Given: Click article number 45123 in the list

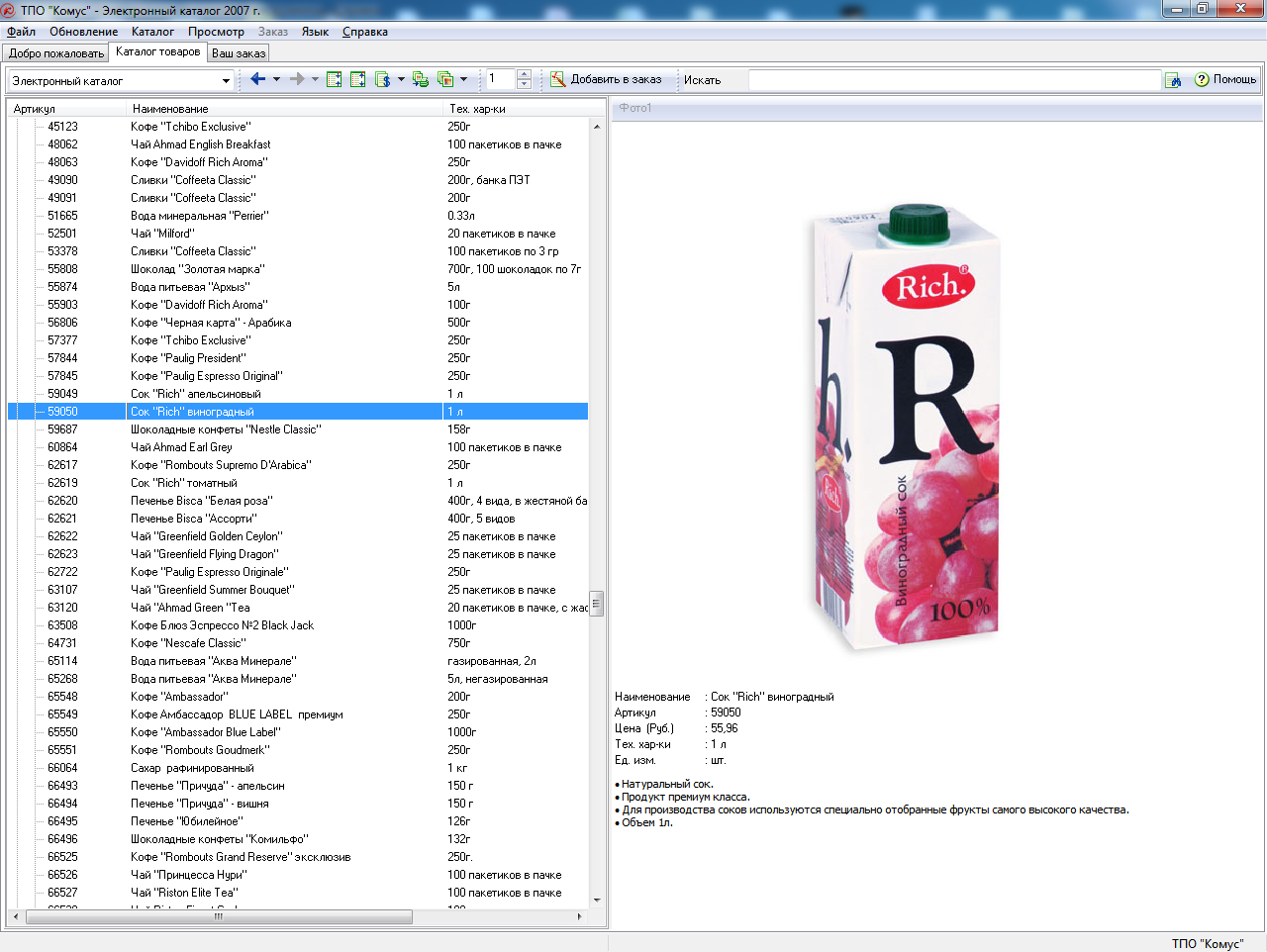Looking at the screenshot, I should [62, 127].
